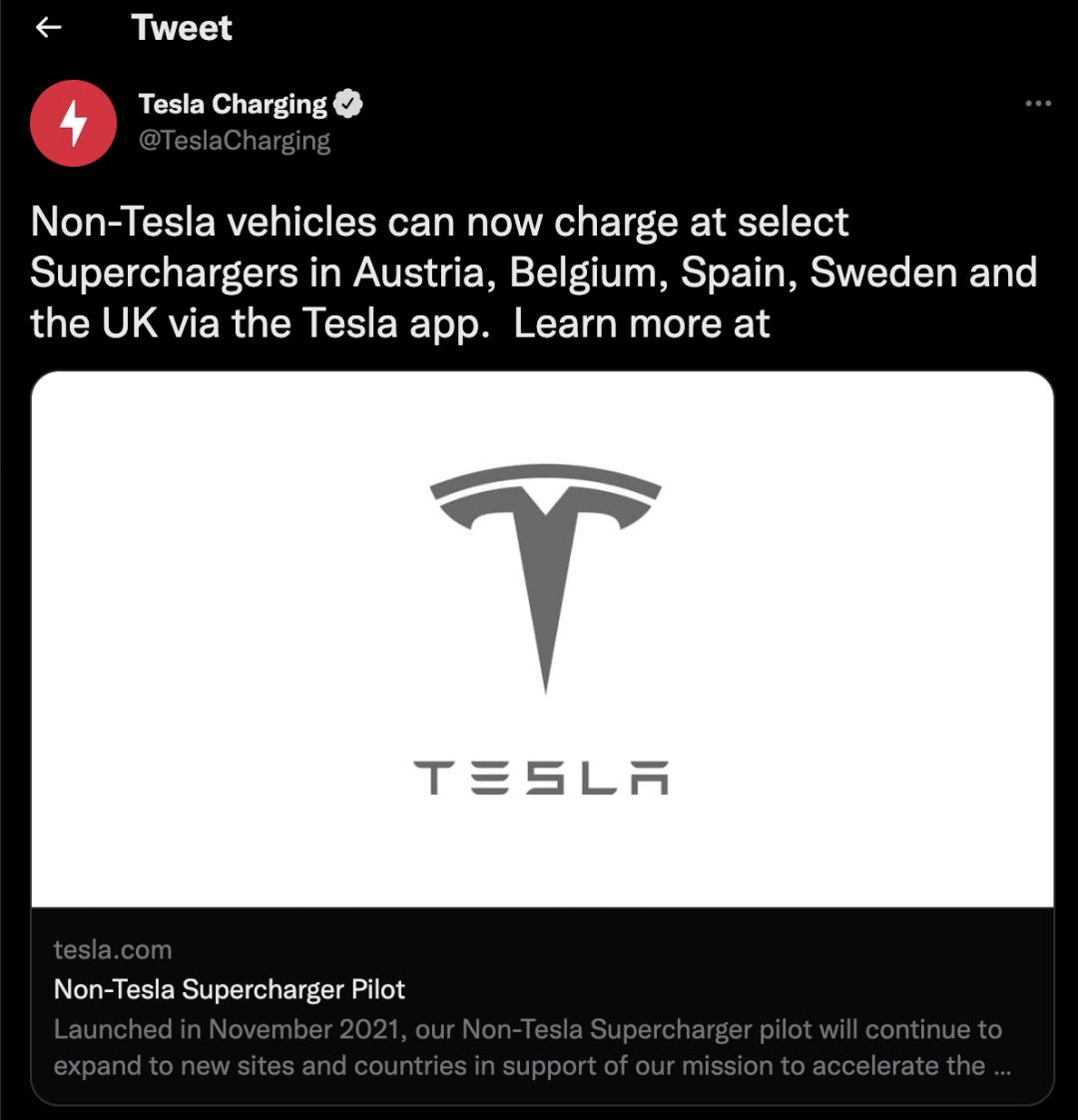The image size is (1078, 1120).
Task: Open the Non-Tesla Supercharger Pilot title link
Action: click(230, 989)
